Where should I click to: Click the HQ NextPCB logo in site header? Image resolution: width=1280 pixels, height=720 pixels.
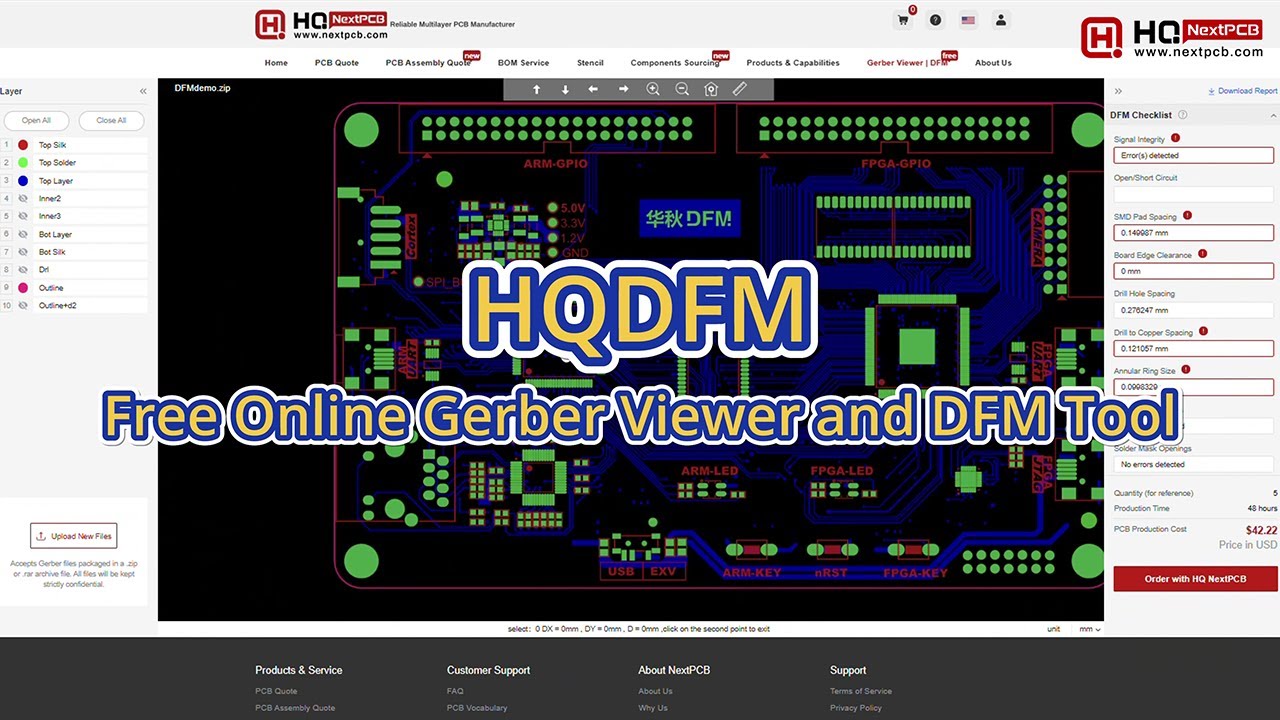point(321,24)
